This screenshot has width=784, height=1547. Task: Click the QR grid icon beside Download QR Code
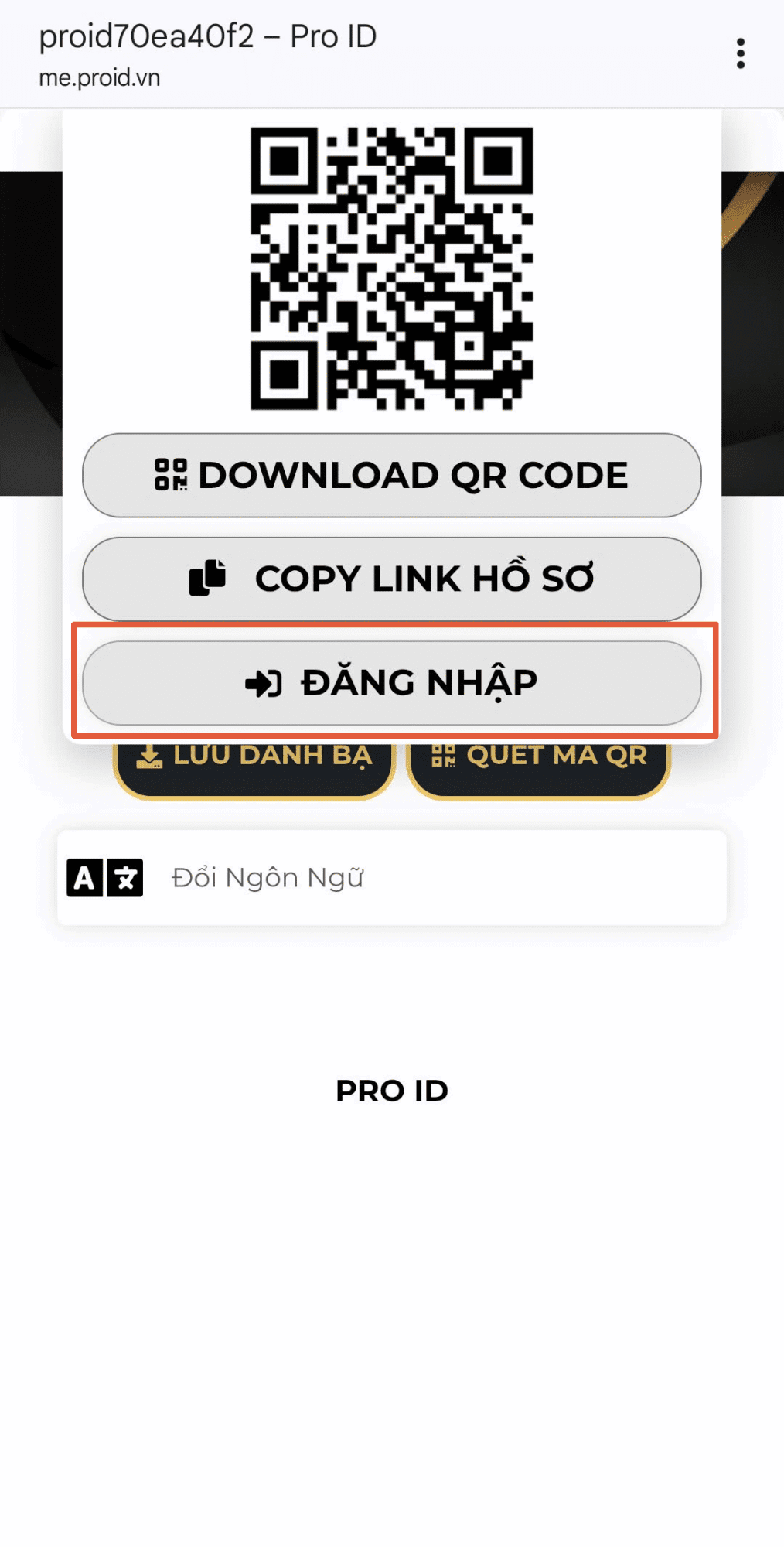[x=171, y=474]
